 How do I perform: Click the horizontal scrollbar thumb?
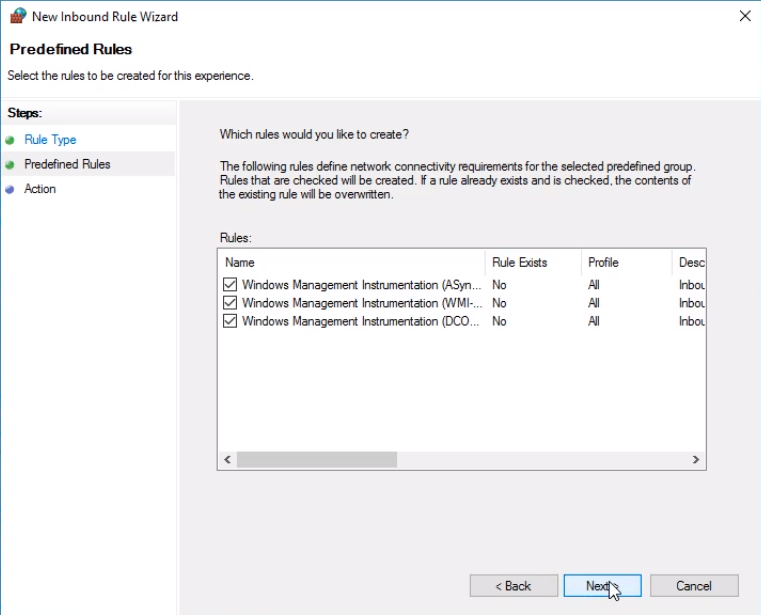317,459
